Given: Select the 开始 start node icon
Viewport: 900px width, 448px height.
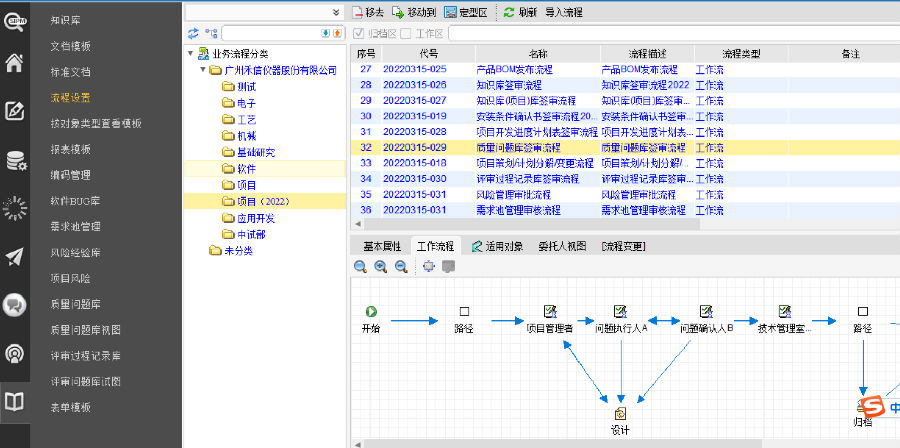Looking at the screenshot, I should (371, 312).
